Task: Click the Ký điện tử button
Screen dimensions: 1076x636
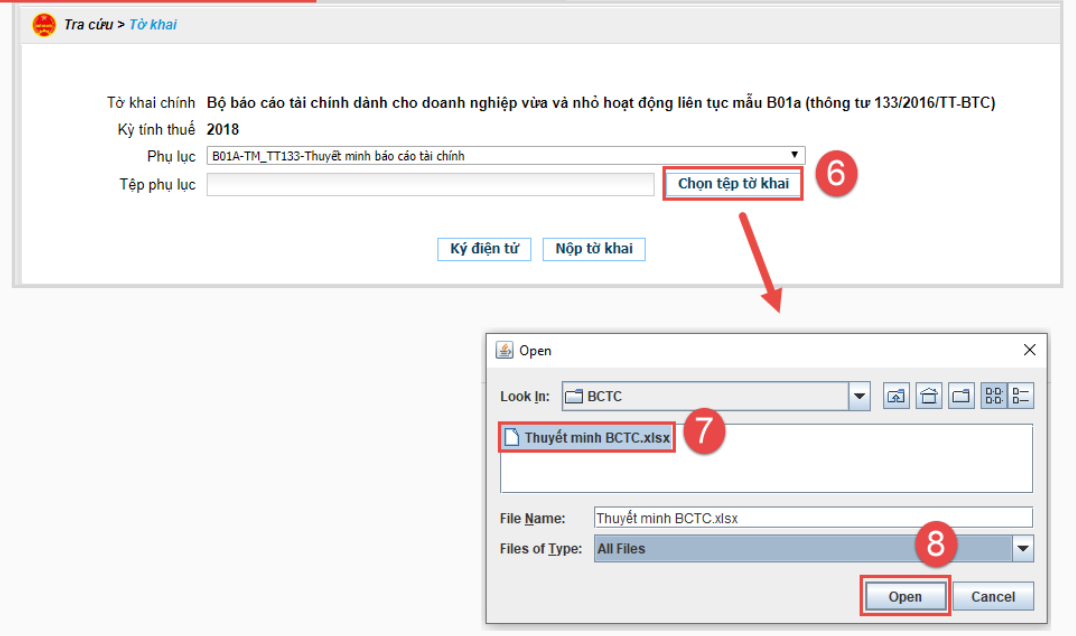Action: coord(484,249)
